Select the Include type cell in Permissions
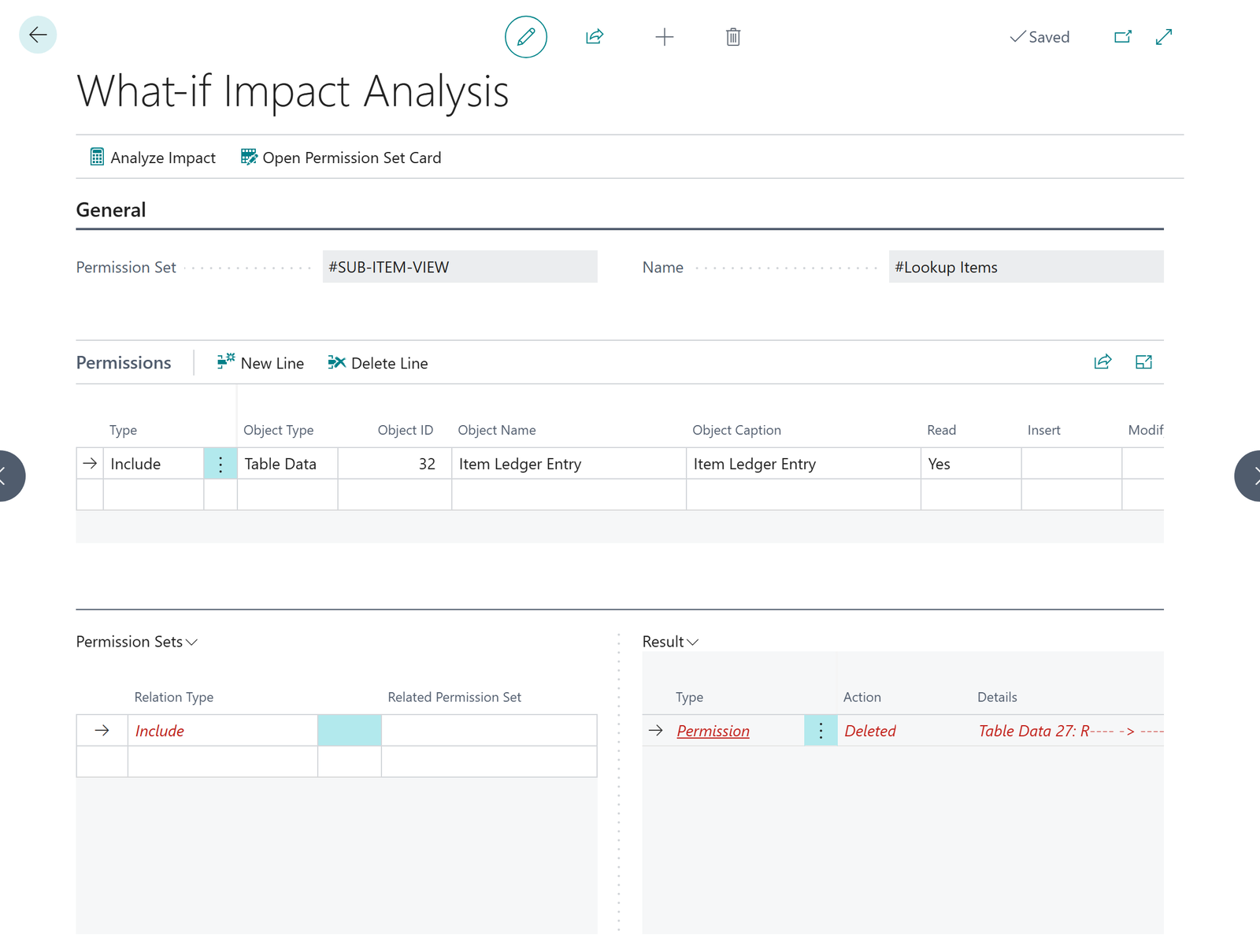The height and width of the screenshot is (952, 1260). point(154,464)
